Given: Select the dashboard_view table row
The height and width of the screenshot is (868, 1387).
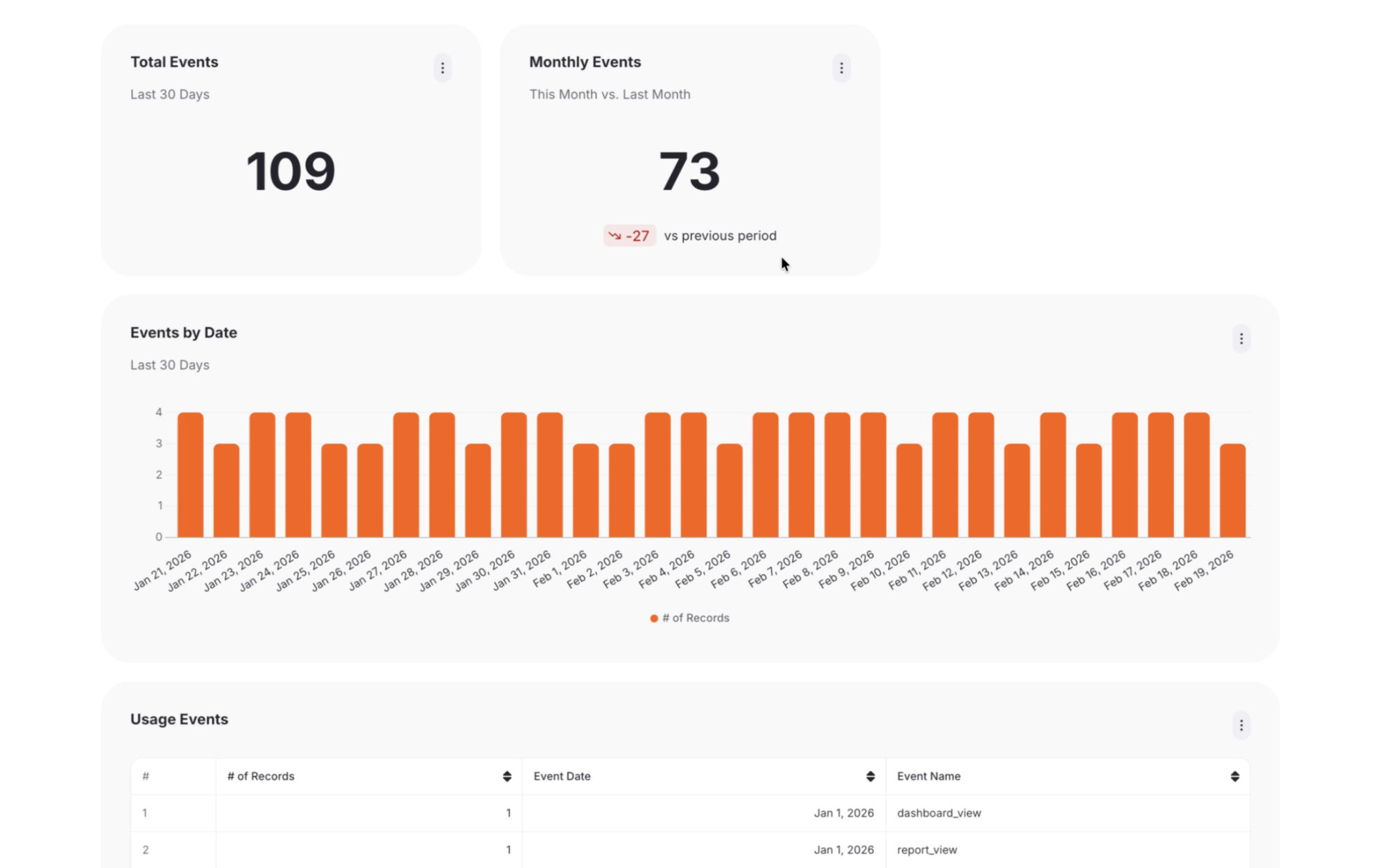Looking at the screenshot, I should pyautogui.click(x=938, y=813).
